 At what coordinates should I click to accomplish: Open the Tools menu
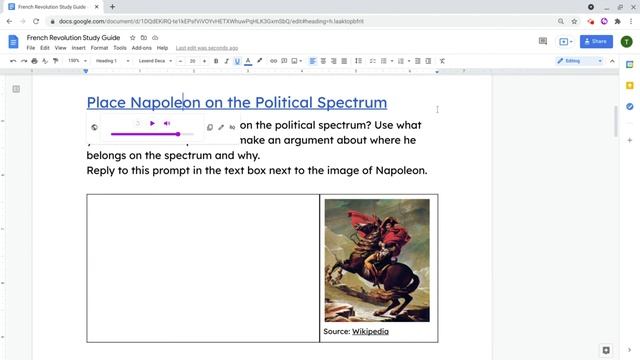(120, 48)
